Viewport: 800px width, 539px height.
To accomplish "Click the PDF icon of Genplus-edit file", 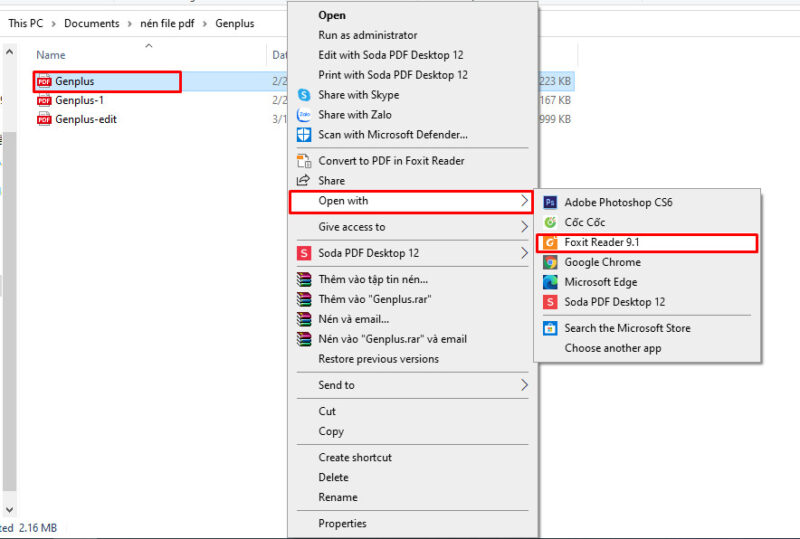I will [x=44, y=119].
